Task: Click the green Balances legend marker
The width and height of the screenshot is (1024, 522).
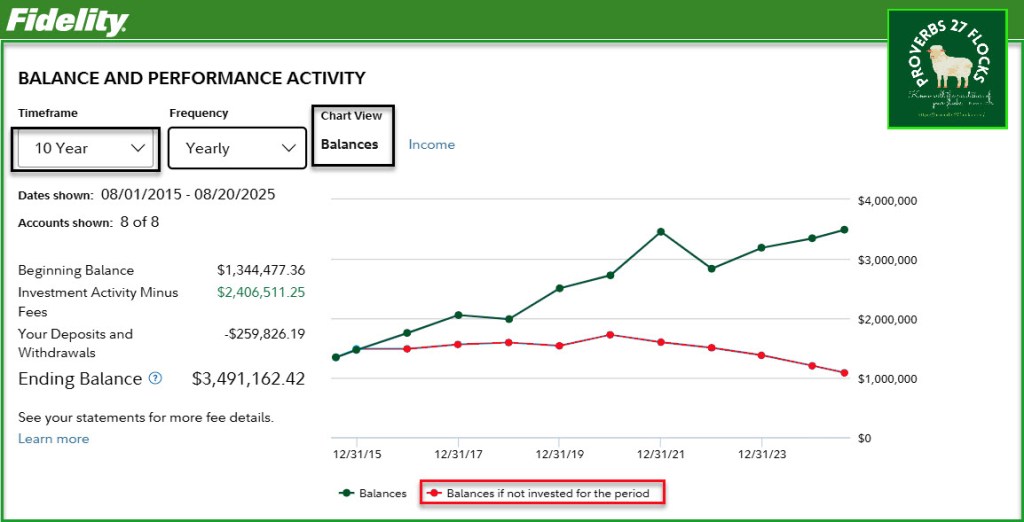Action: 347,493
